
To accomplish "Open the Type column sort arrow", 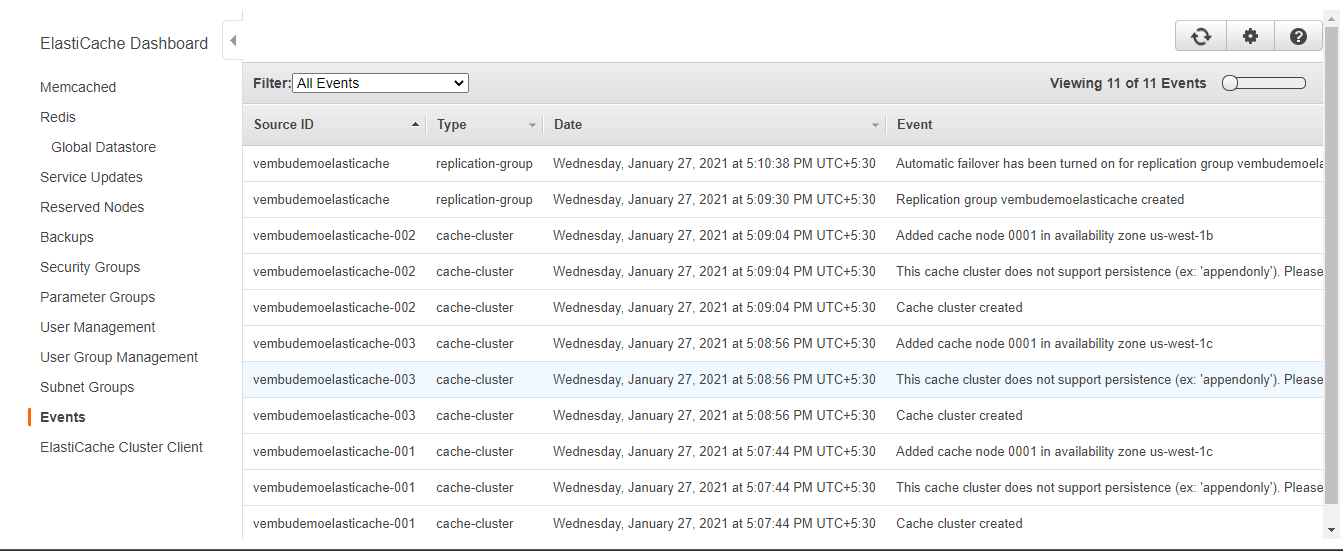I will pos(532,125).
